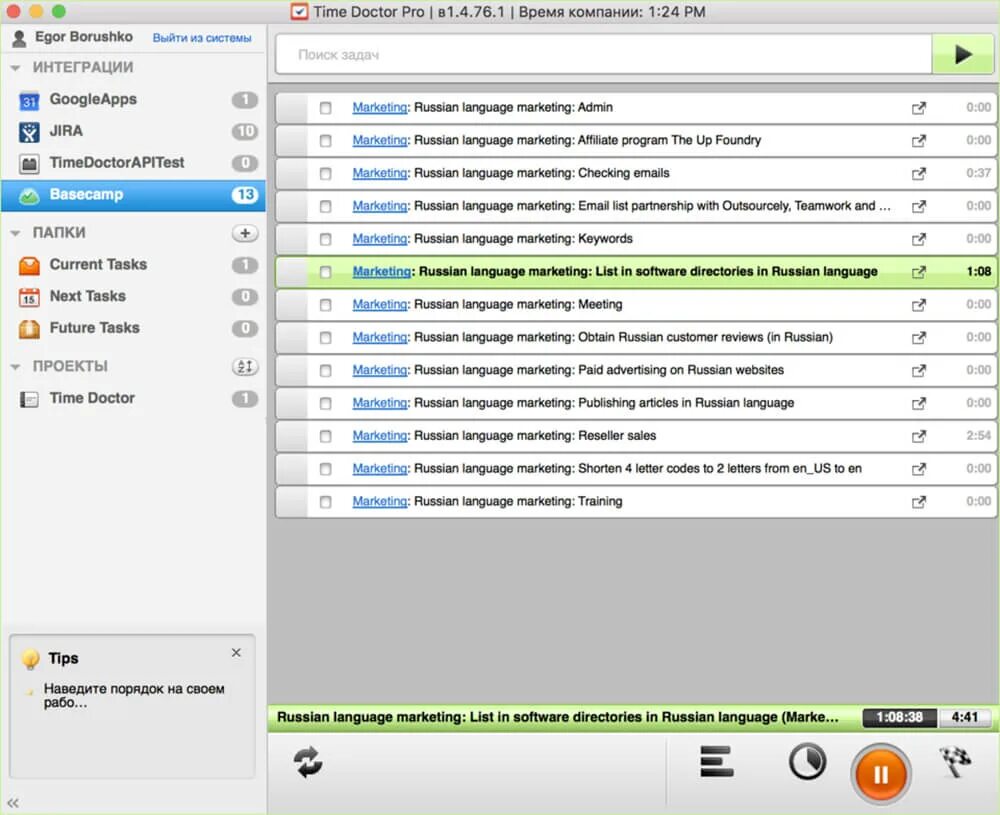Click Marketing link in Keywords row

tap(379, 239)
